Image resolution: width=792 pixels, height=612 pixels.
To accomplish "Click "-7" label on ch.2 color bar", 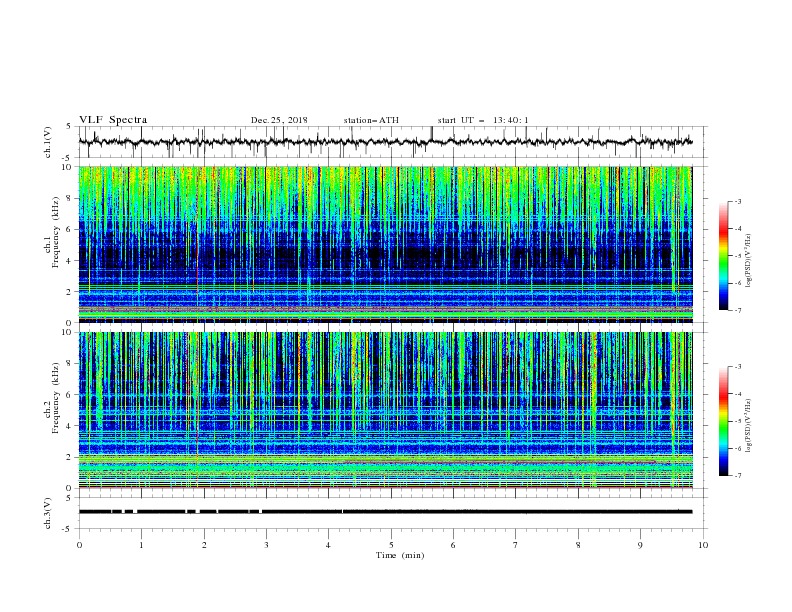I will 738,475.
